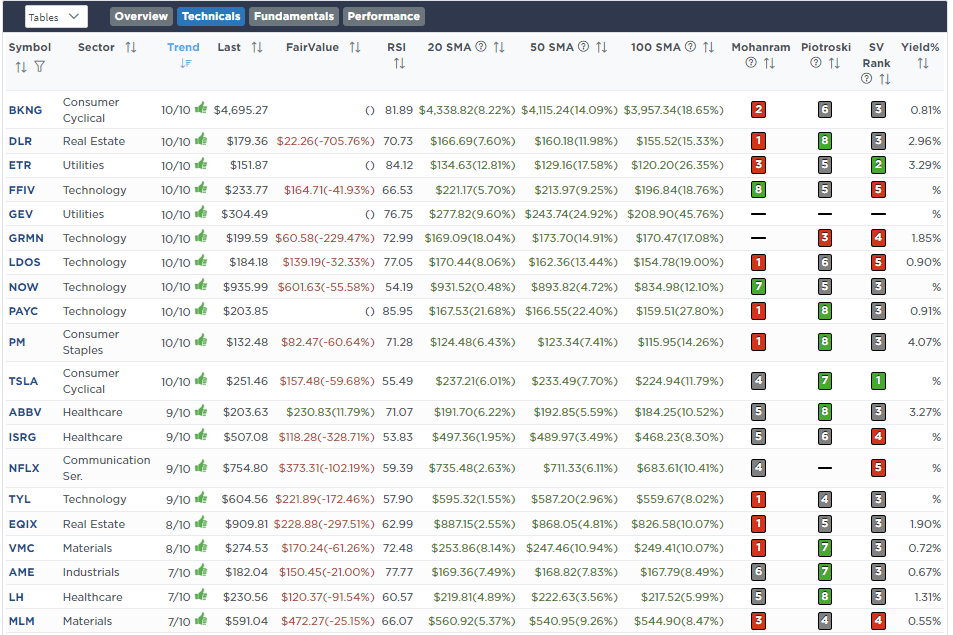Show 20 SMA help info icon
The height and width of the screenshot is (635, 953).
tap(481, 47)
